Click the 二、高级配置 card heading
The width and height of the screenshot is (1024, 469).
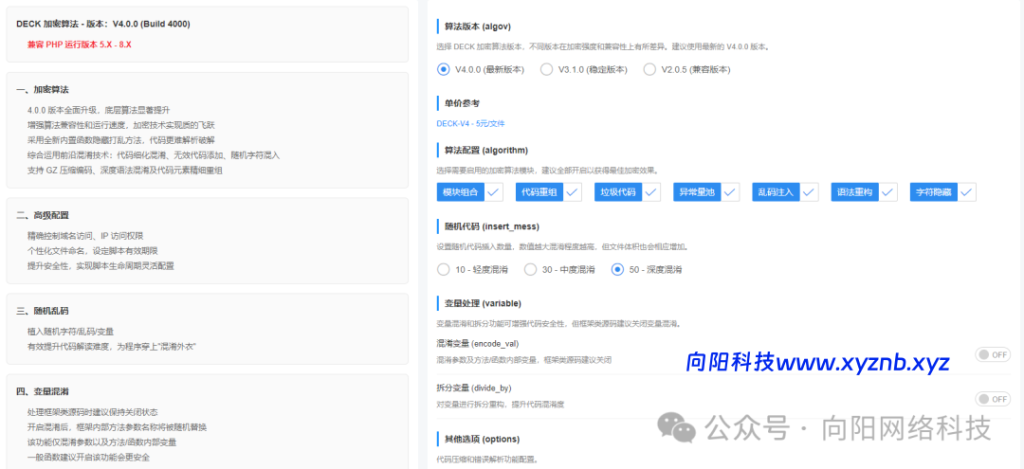[x=42, y=215]
